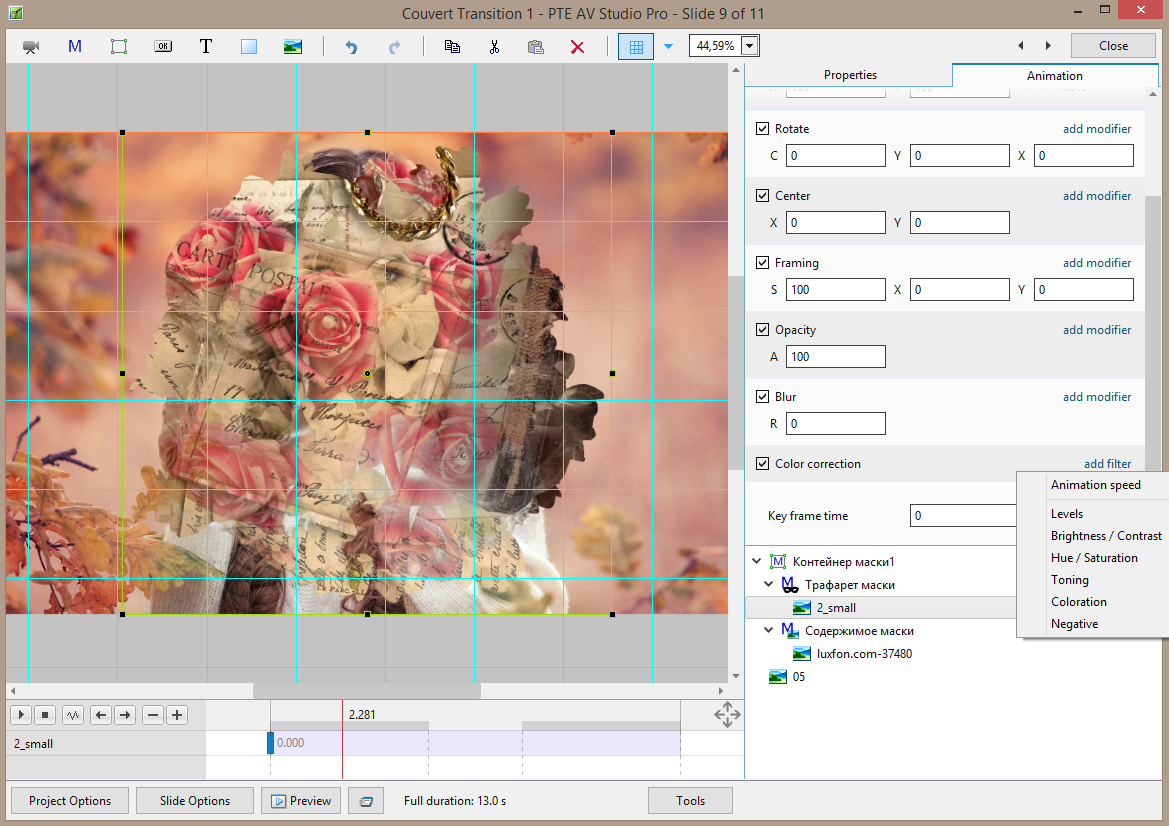Open Slide Options
Image resolution: width=1169 pixels, height=826 pixels.
pos(194,800)
